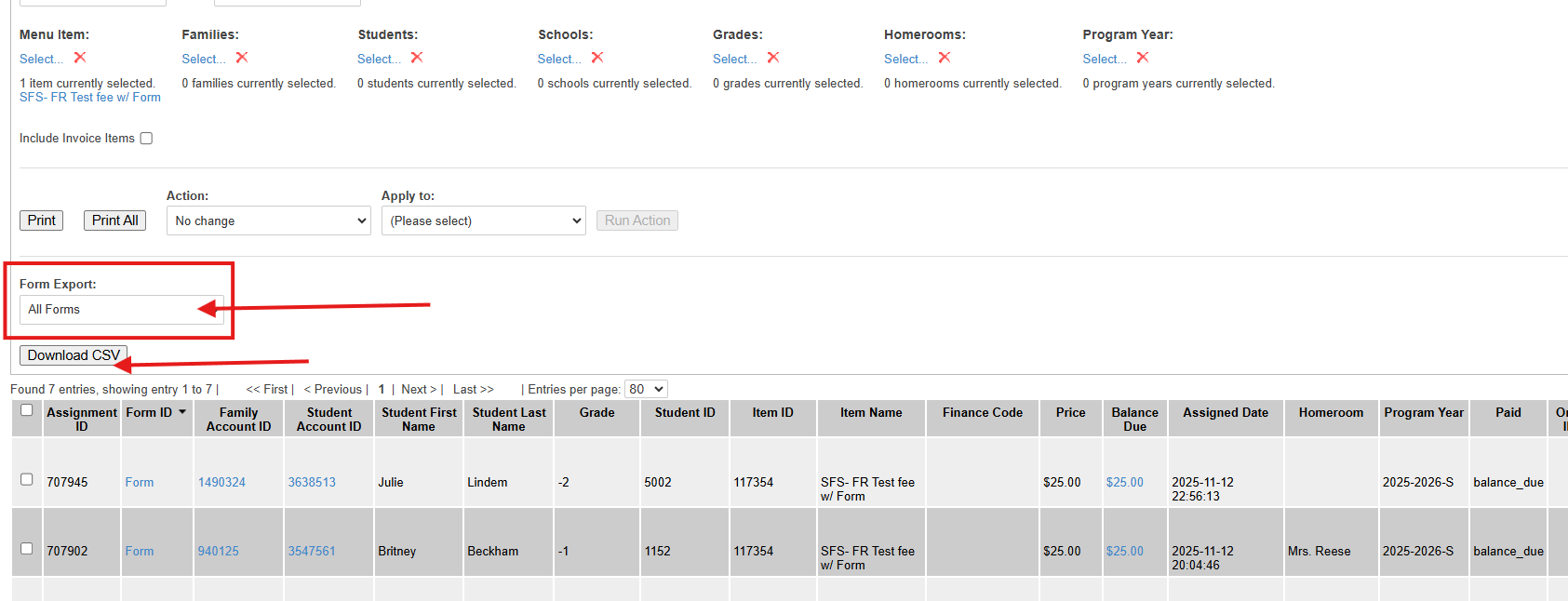Enable the Include Invoice Items checkbox
1568x601 pixels.
tap(146, 139)
